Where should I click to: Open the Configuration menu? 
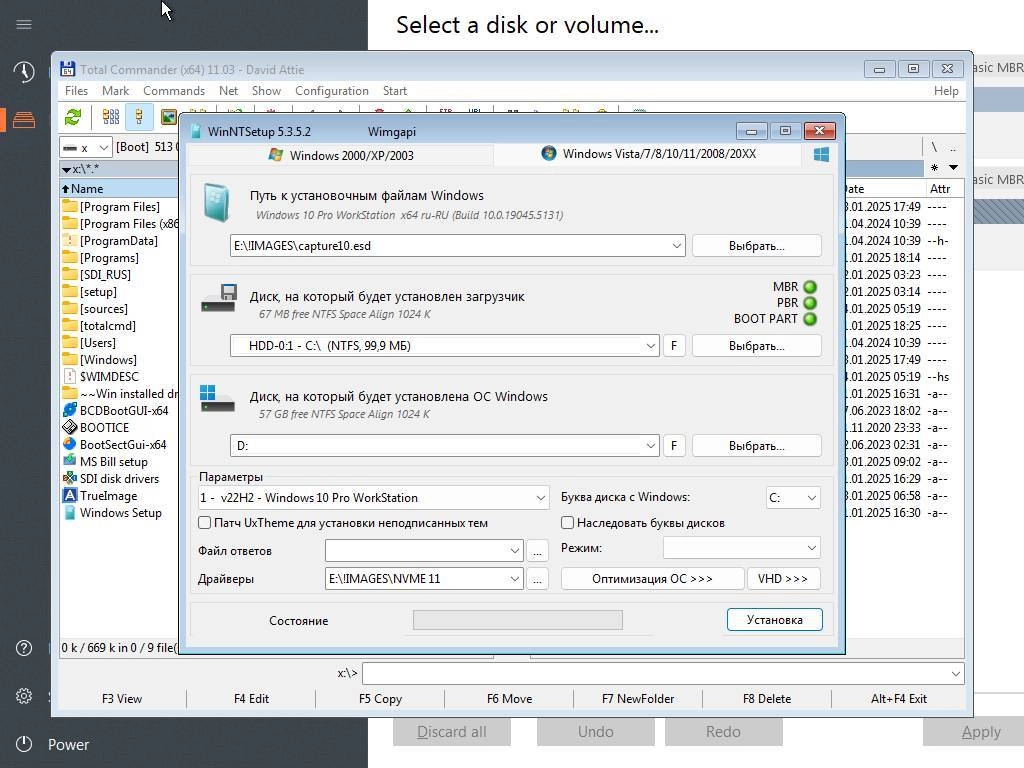332,91
